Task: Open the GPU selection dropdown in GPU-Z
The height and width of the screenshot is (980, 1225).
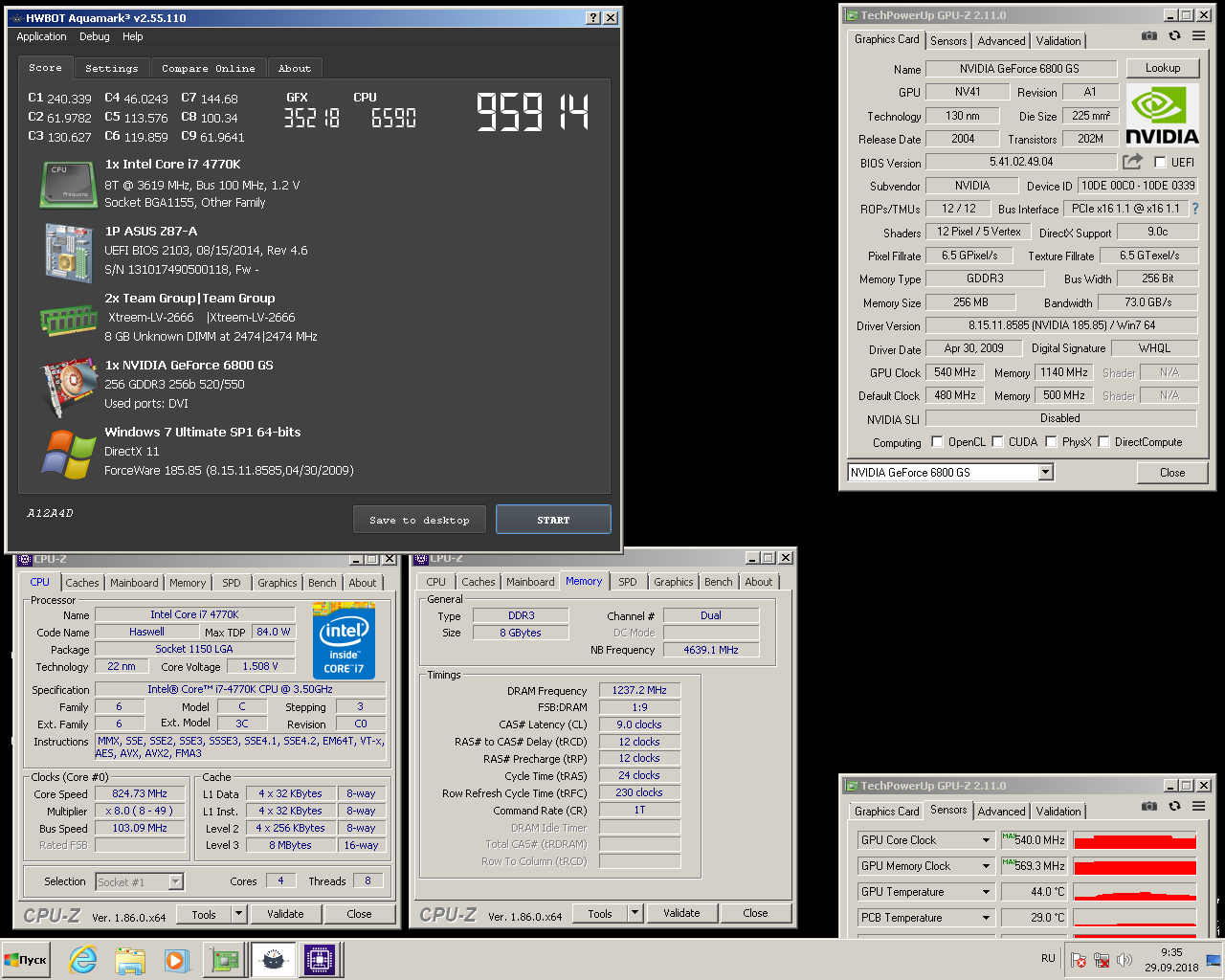Action: point(1045,472)
